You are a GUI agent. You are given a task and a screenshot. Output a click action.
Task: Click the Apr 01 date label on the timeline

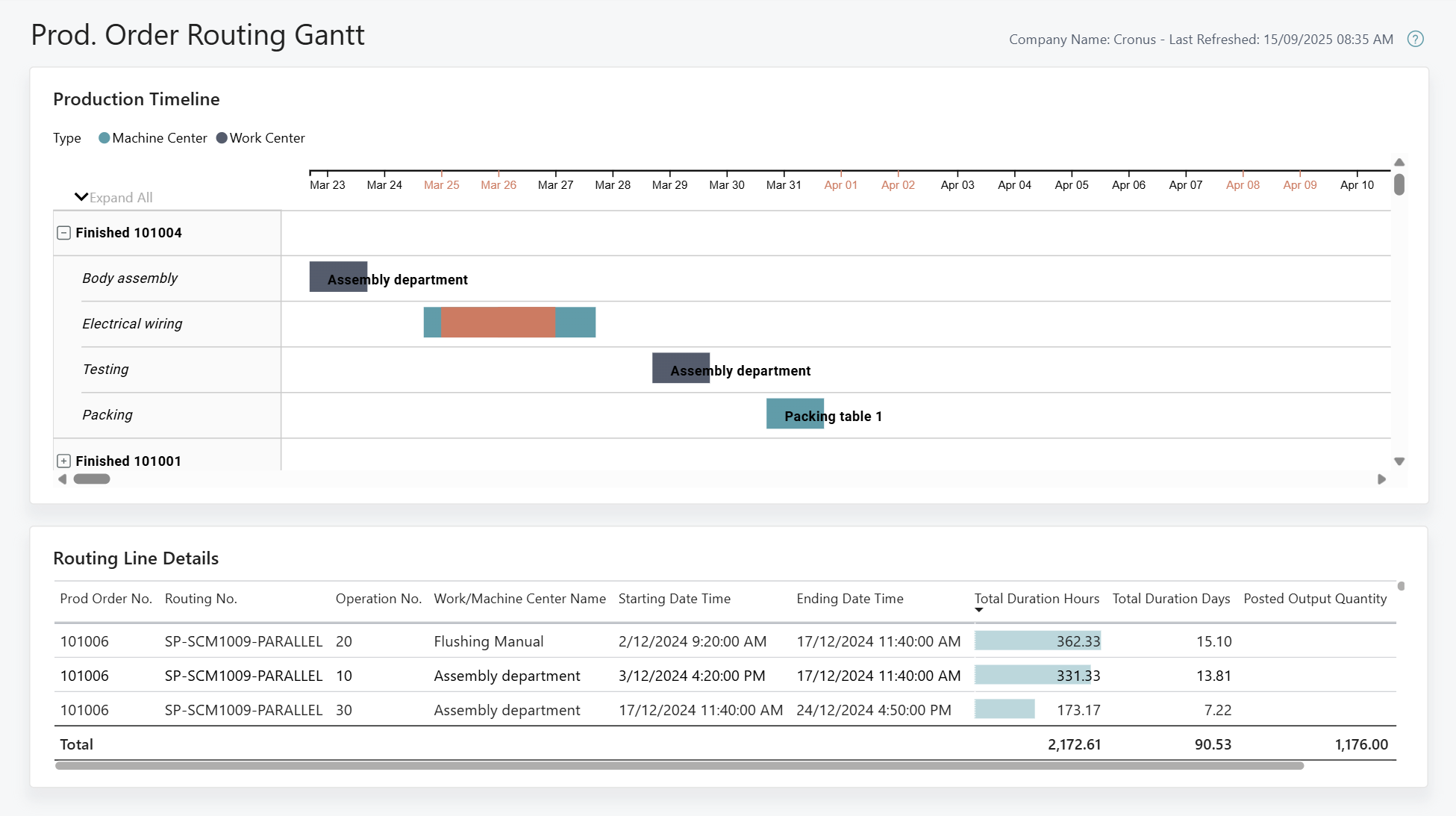840,184
